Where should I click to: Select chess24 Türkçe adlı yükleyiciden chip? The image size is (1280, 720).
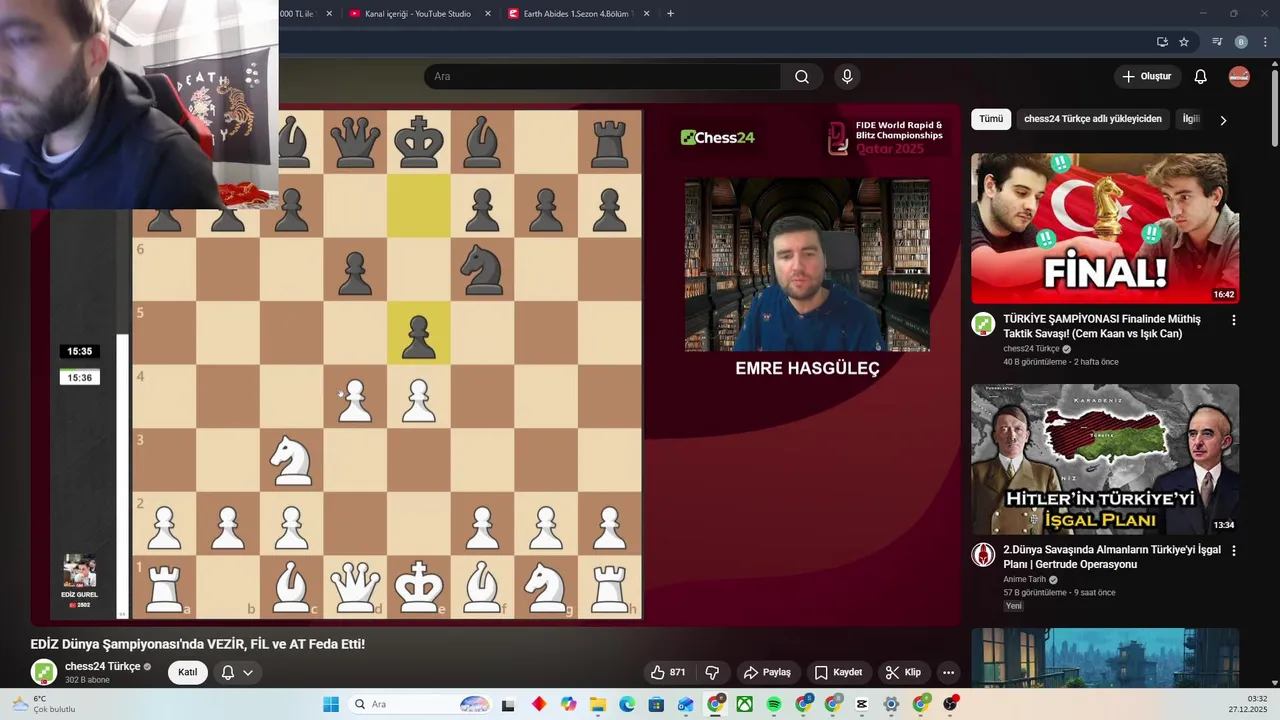[1093, 119]
